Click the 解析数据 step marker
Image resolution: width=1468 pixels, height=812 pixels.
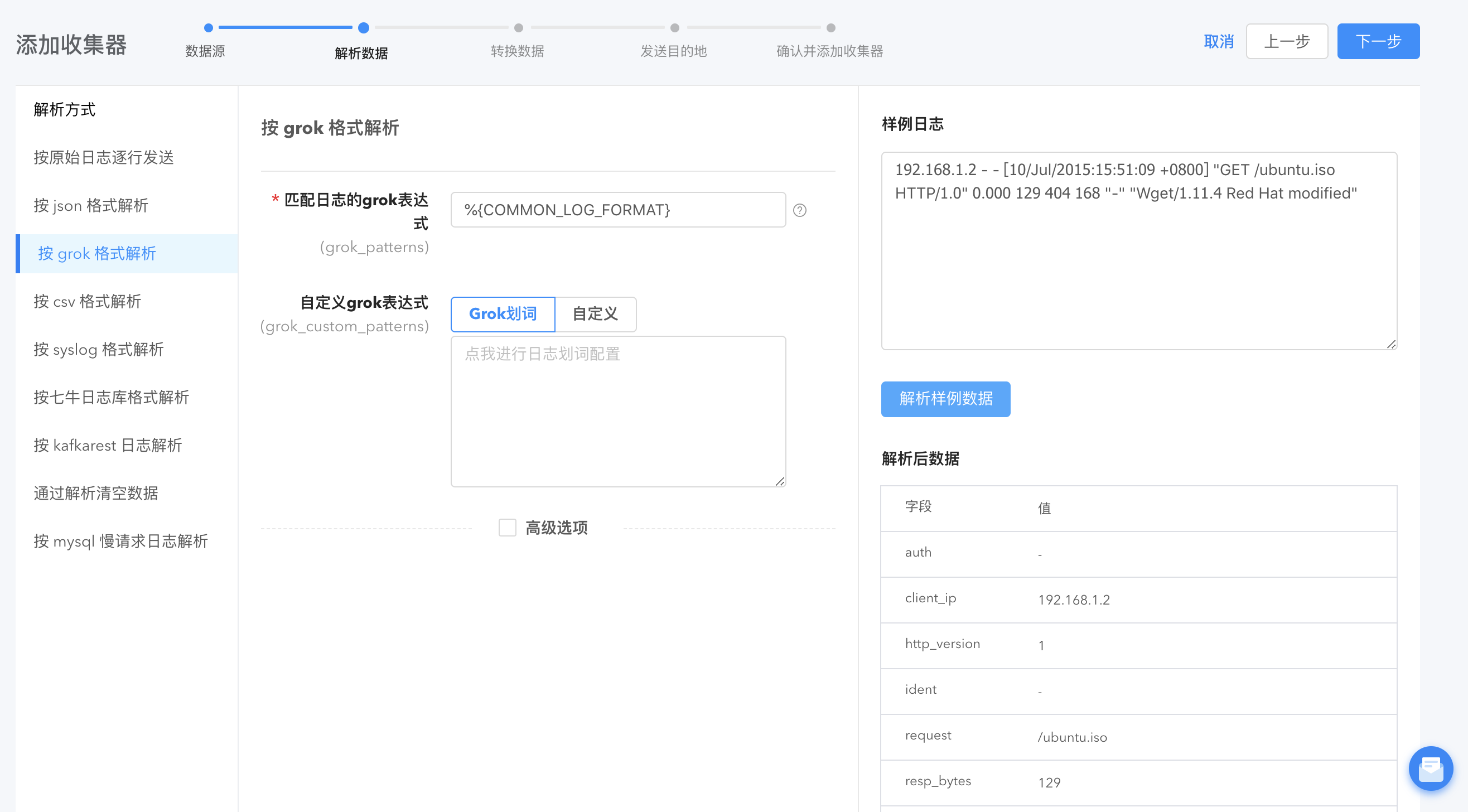364,27
